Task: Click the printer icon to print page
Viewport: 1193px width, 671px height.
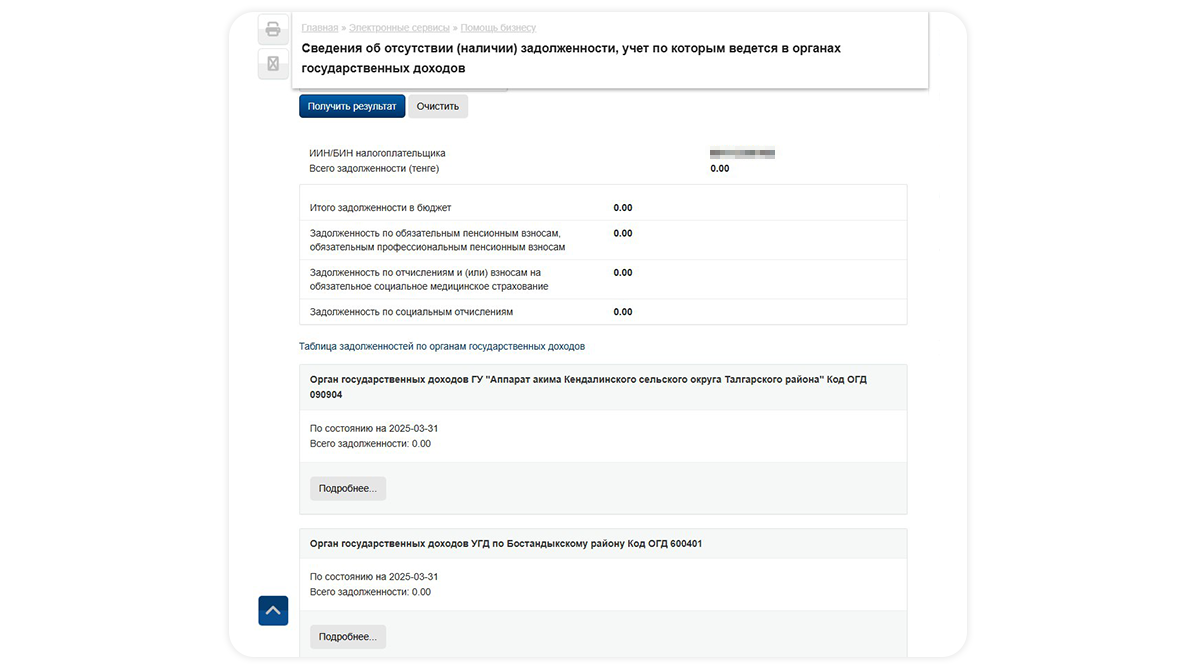Action: pyautogui.click(x=273, y=30)
